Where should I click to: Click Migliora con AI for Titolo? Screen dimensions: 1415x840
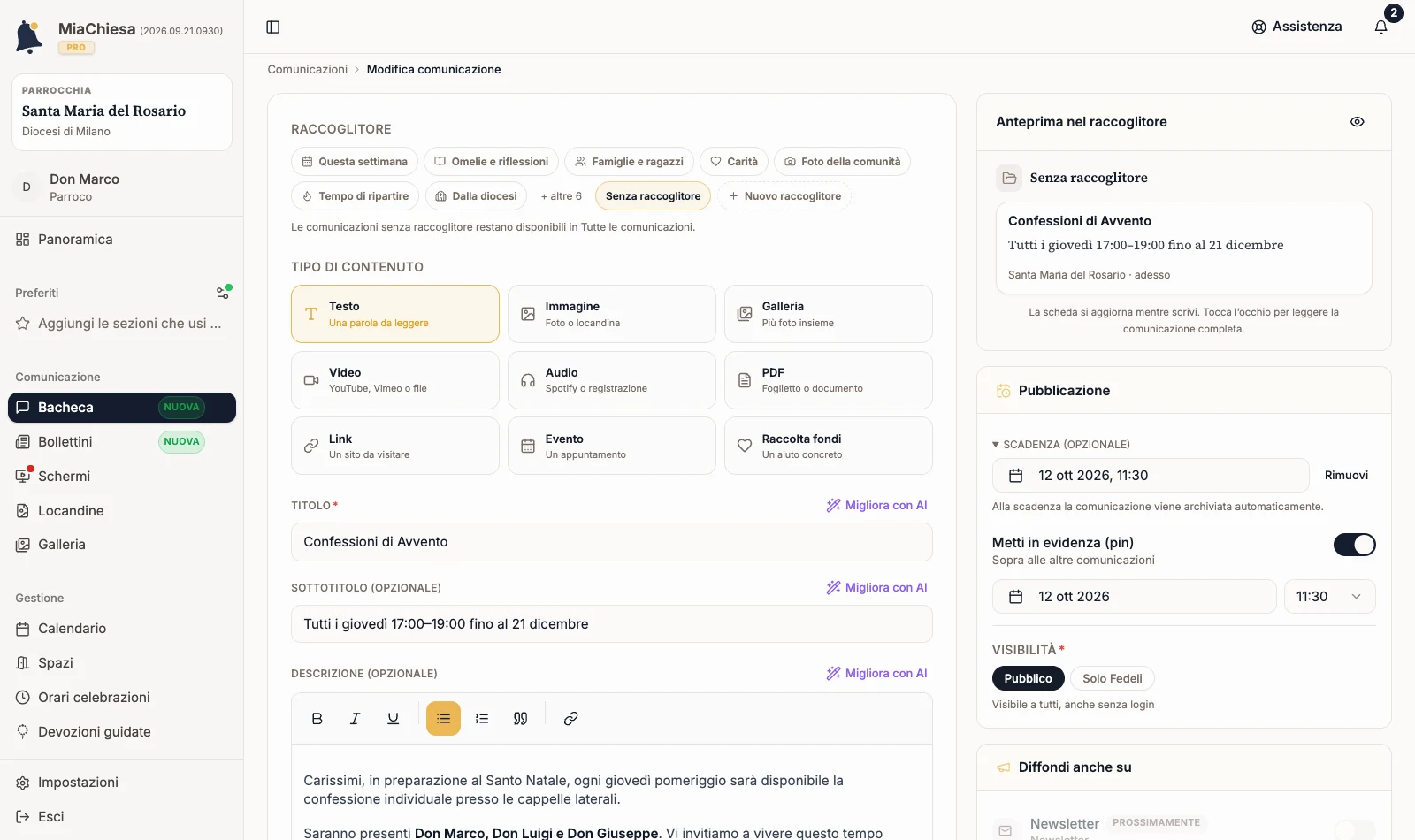[x=877, y=506]
